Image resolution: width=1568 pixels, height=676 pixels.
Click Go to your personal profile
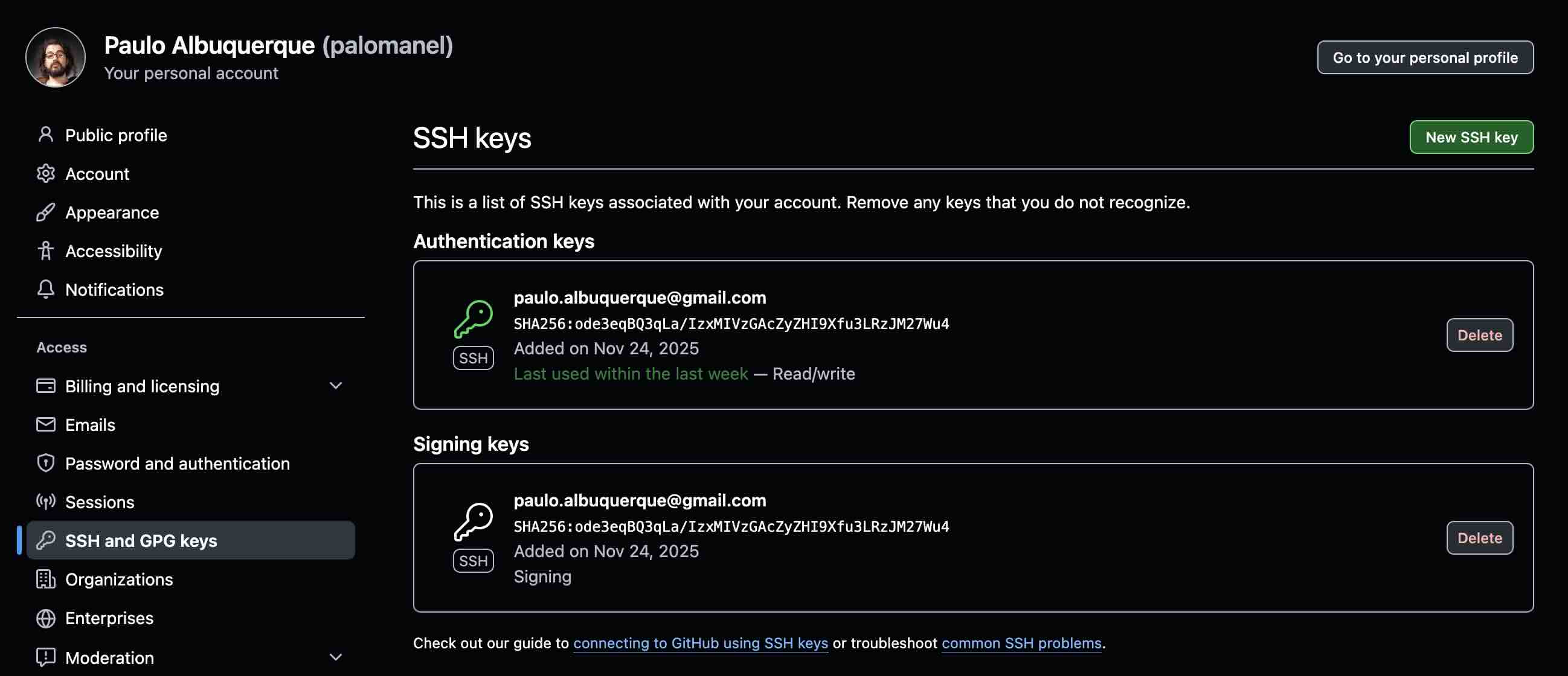coord(1425,57)
